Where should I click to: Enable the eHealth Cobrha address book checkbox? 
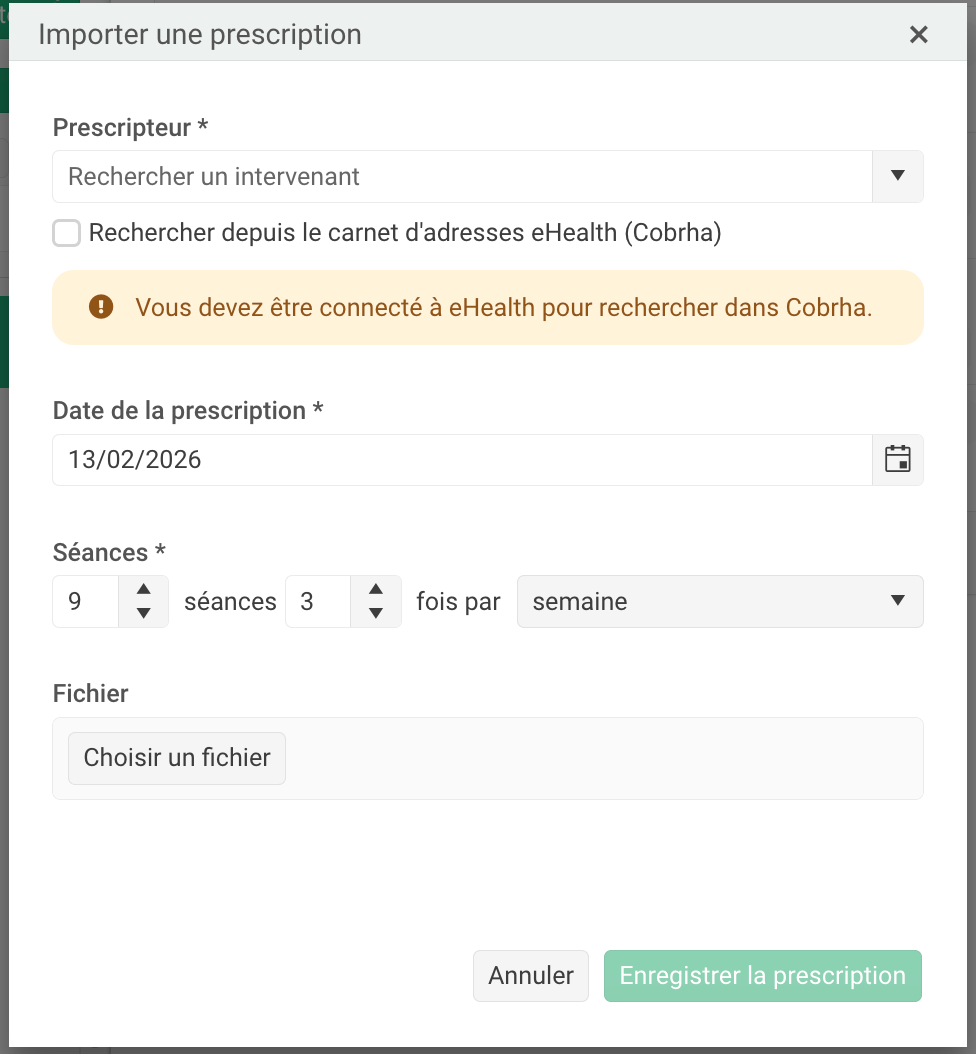(67, 233)
